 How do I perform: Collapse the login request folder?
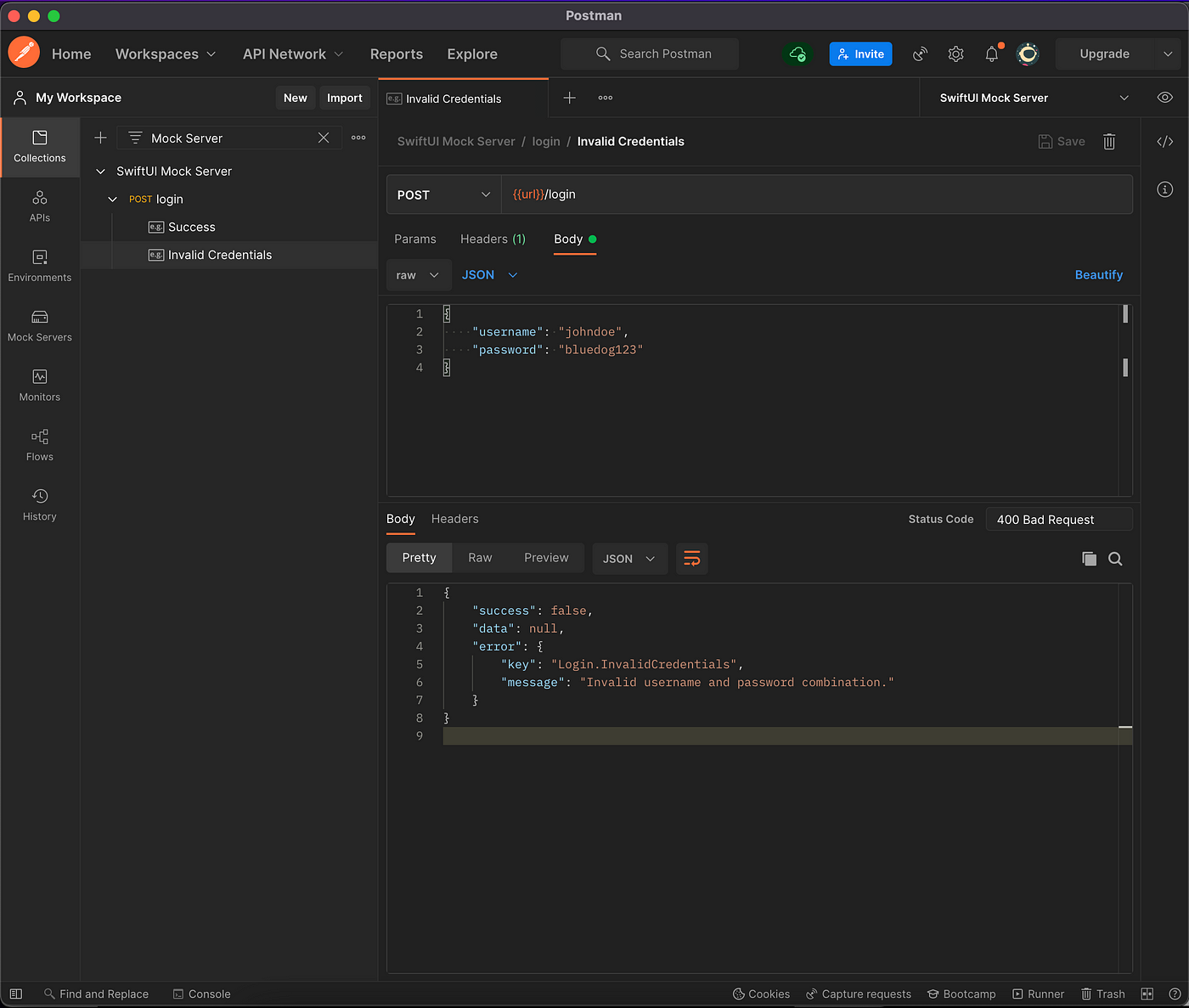112,200
